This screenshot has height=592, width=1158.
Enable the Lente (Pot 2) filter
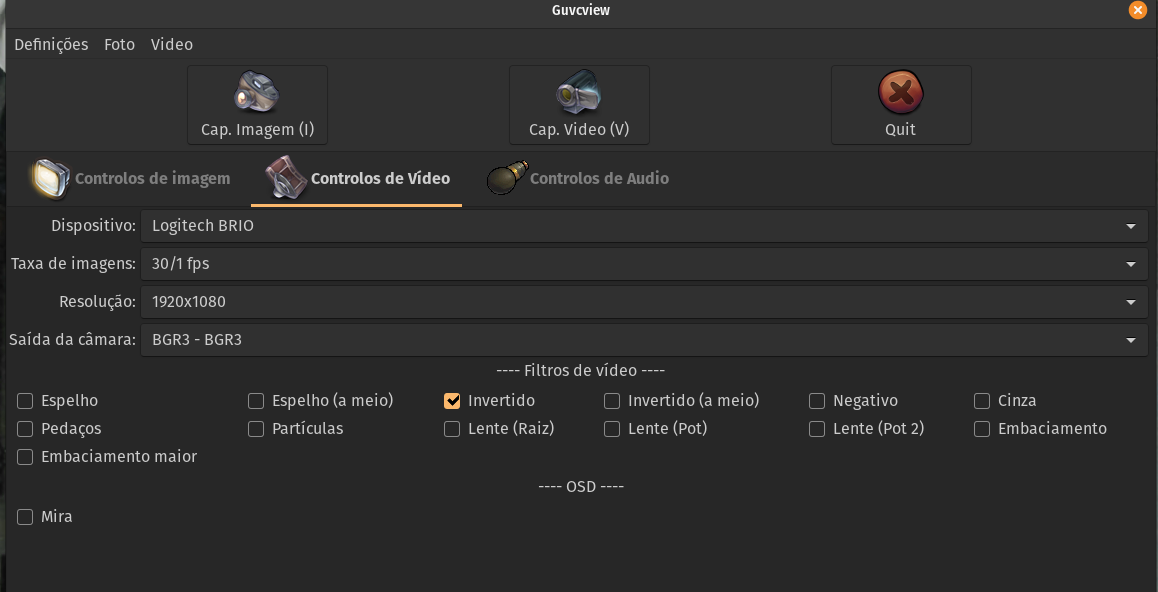pos(817,429)
